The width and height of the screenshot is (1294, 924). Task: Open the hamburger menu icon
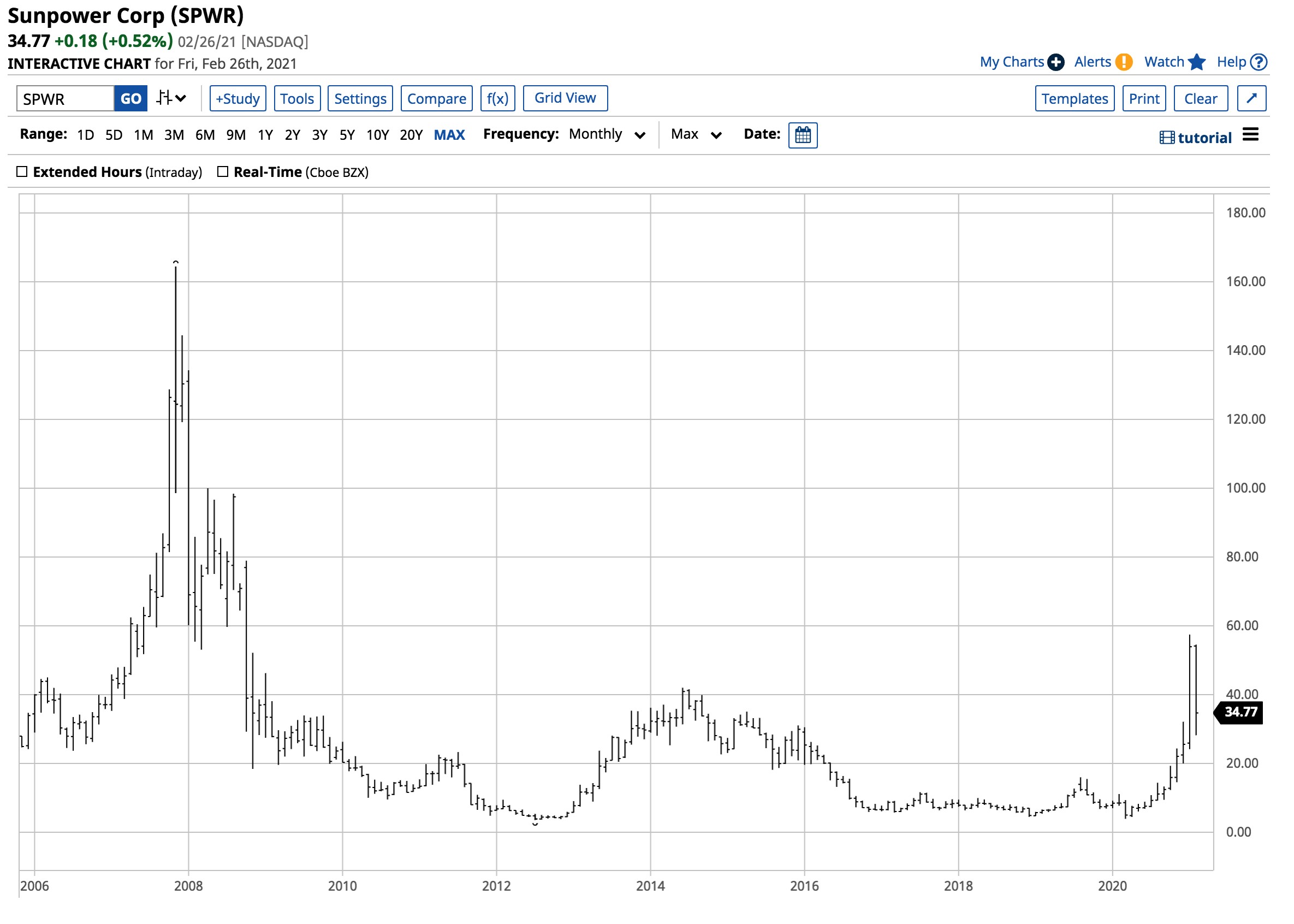(x=1250, y=135)
